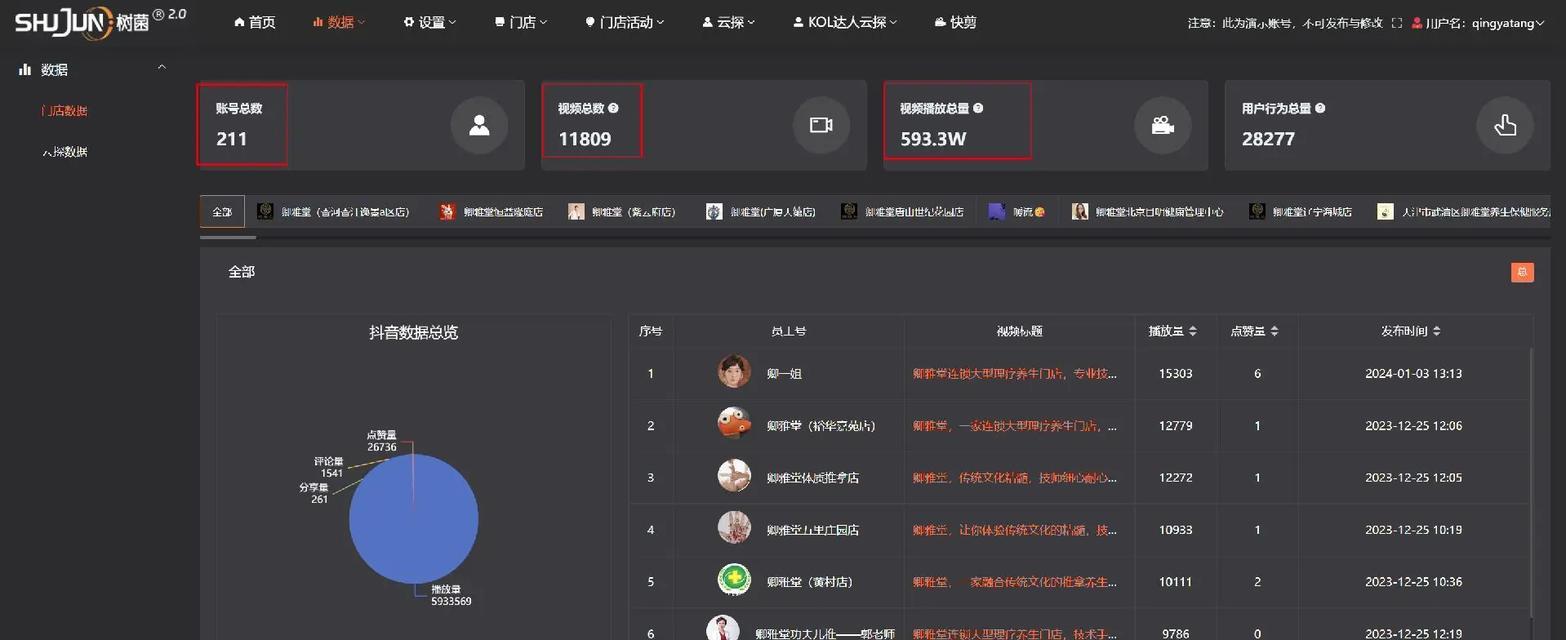The image size is (1566, 640).
Task: Click the 28277 user behavior total value
Action: [1268, 139]
